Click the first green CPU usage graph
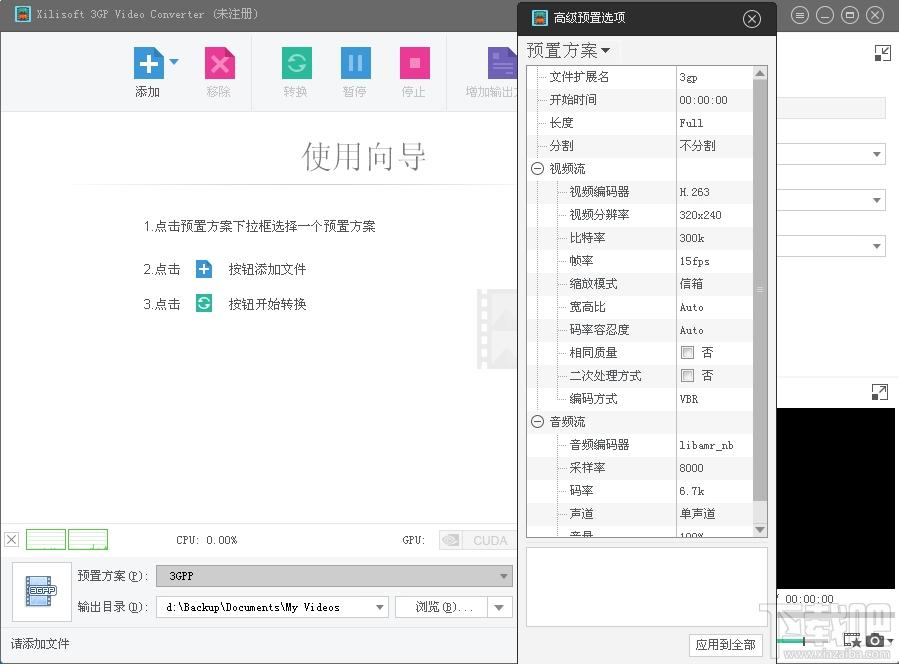Screen dimensions: 899x664 tap(46, 539)
